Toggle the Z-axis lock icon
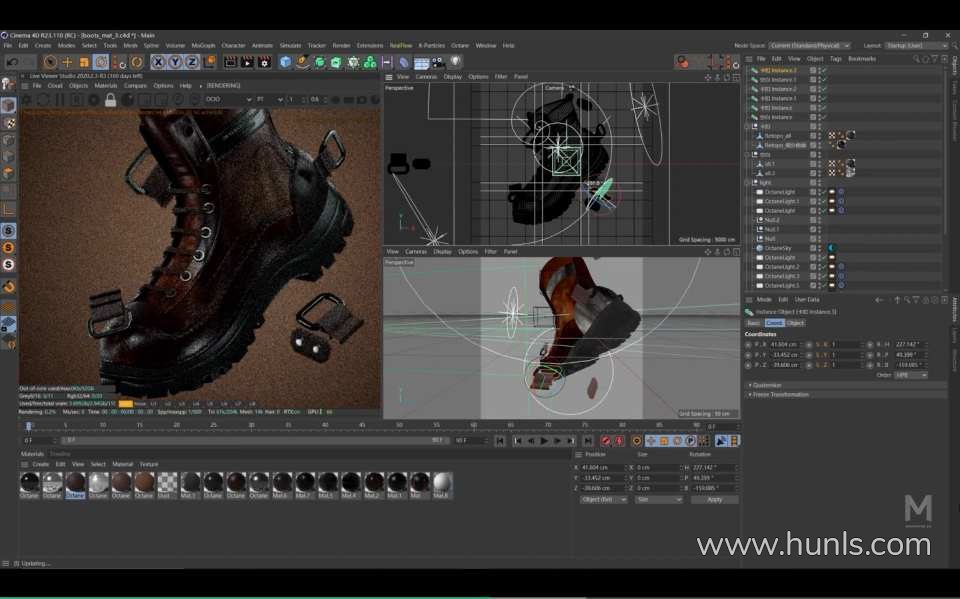Image resolution: width=960 pixels, height=599 pixels. point(192,62)
